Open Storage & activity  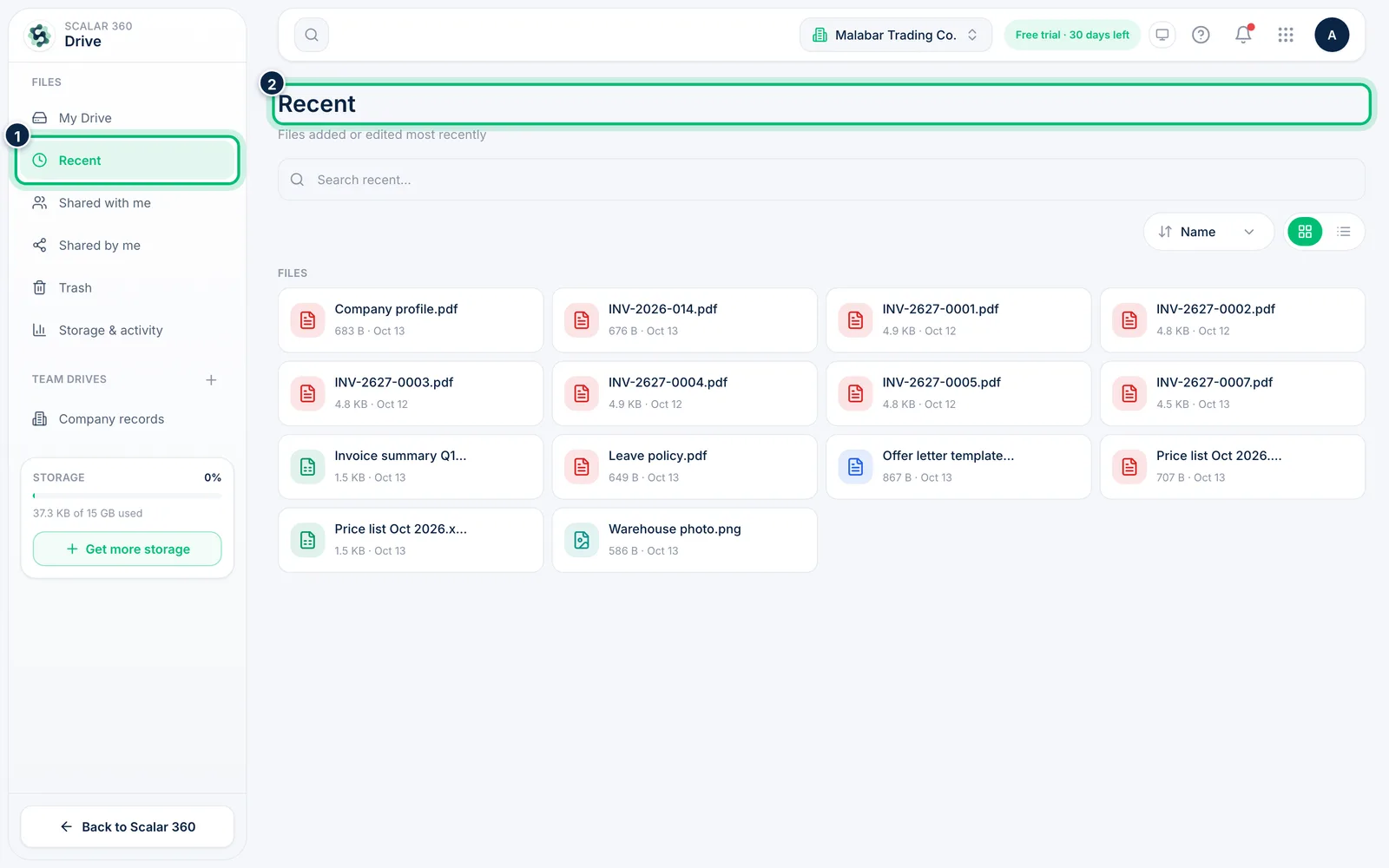(127, 331)
